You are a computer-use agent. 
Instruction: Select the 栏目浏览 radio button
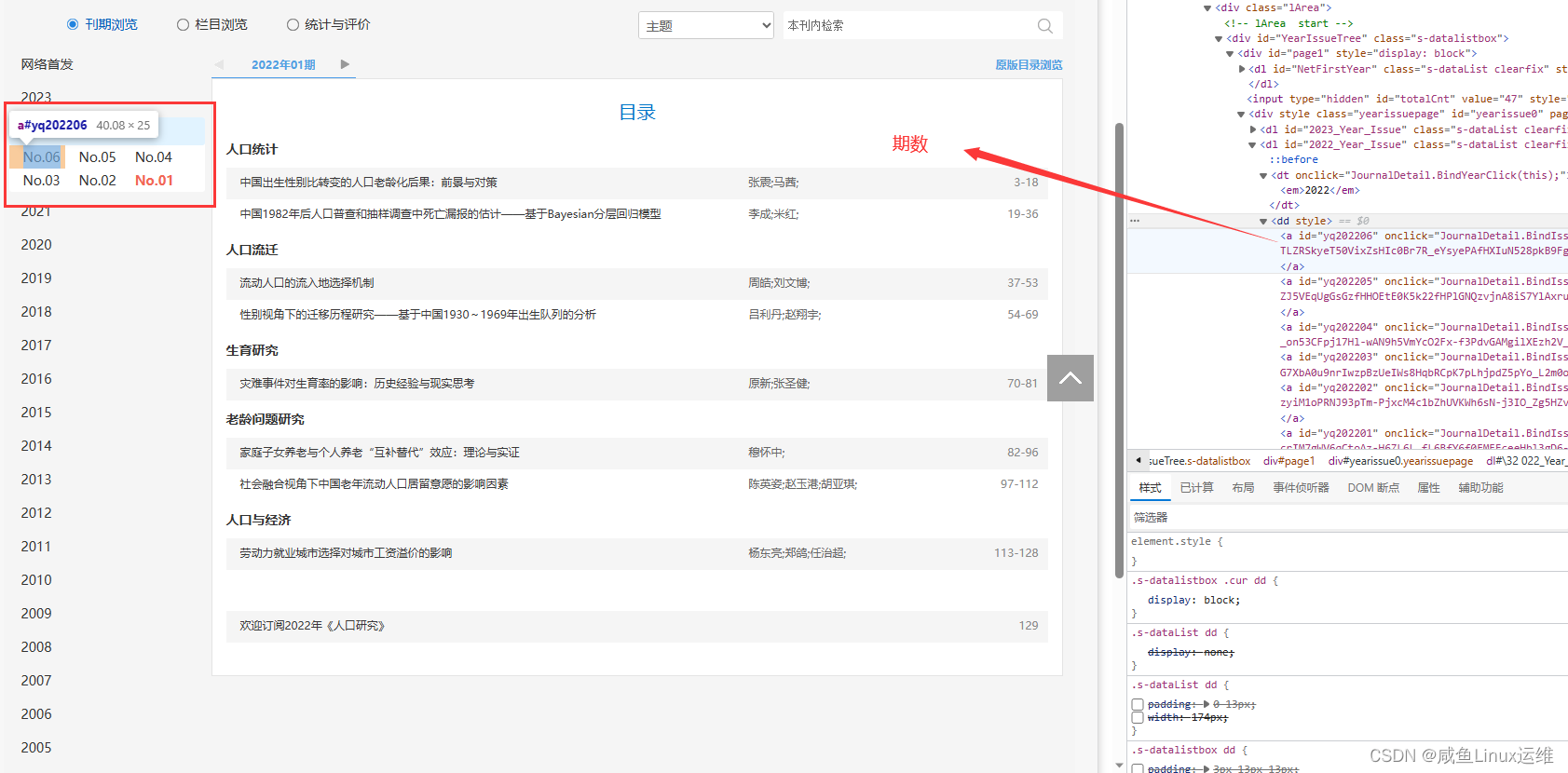[x=183, y=24]
